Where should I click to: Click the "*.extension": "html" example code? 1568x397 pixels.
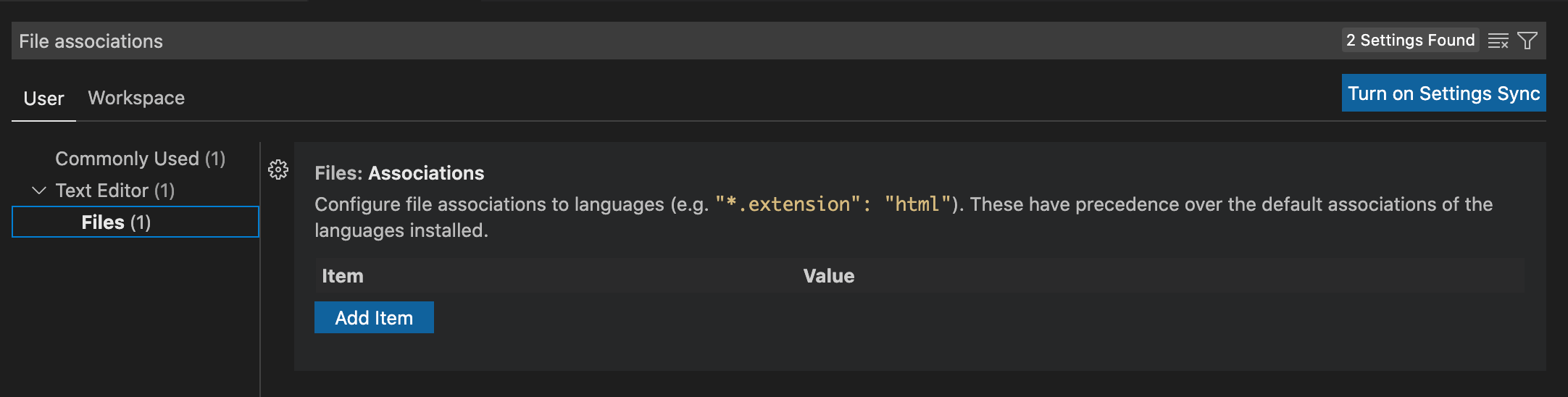click(x=833, y=204)
